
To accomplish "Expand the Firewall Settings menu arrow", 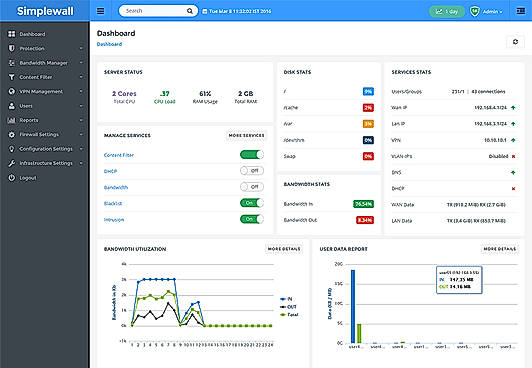I will tap(81, 135).
